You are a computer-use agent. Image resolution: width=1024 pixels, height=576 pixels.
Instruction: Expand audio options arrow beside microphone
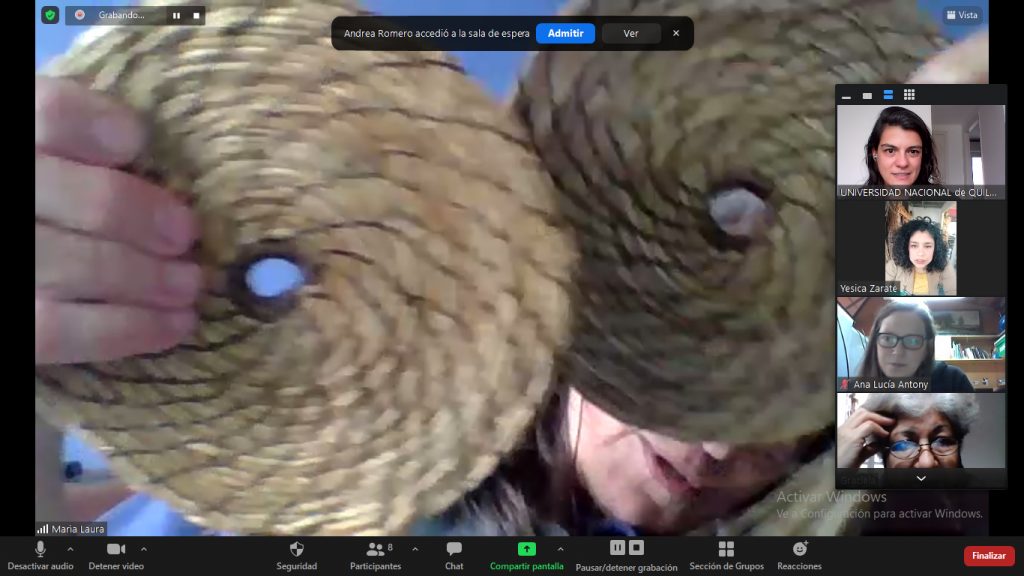coord(70,549)
